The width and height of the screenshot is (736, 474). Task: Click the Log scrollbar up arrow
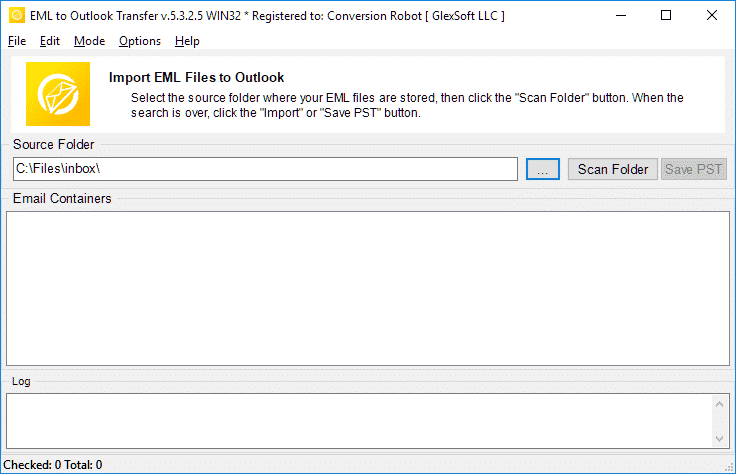[720, 403]
